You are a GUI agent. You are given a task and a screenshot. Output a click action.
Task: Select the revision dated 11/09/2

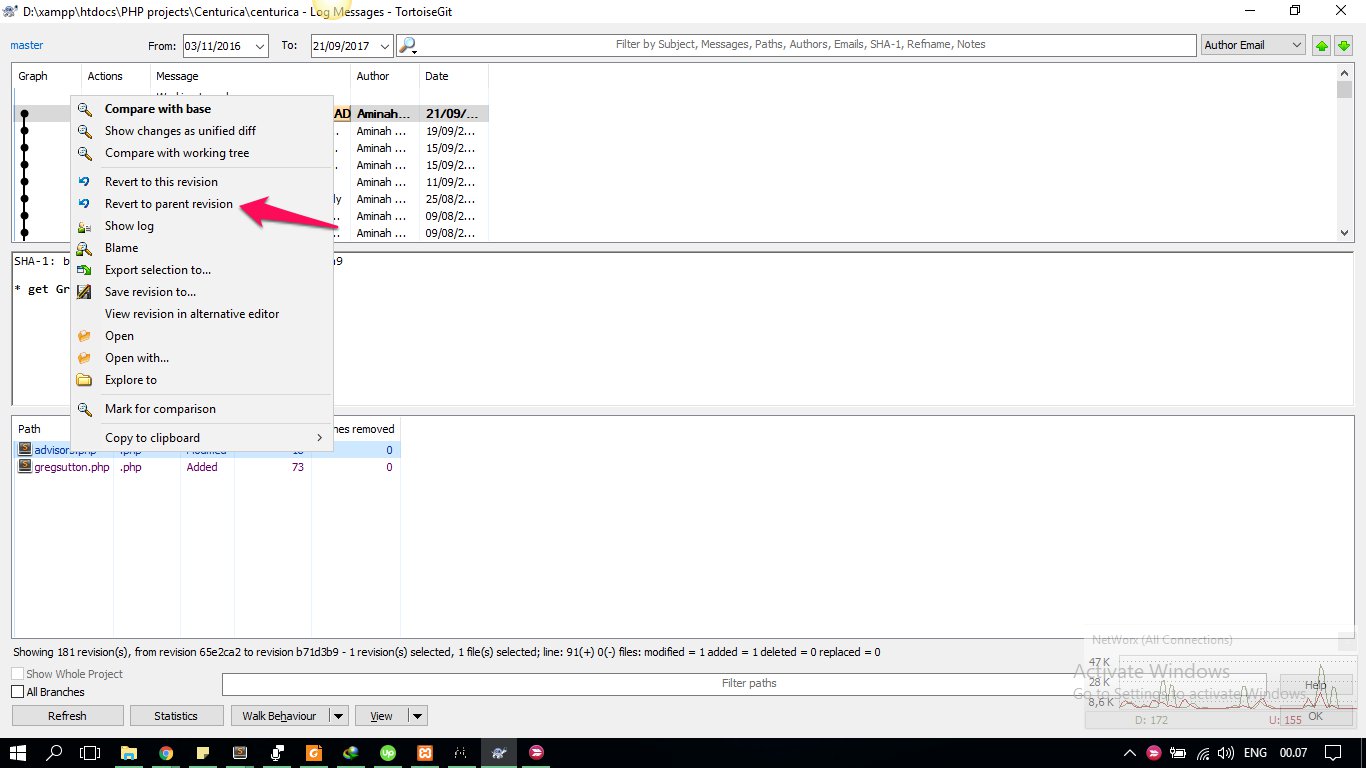pos(252,182)
